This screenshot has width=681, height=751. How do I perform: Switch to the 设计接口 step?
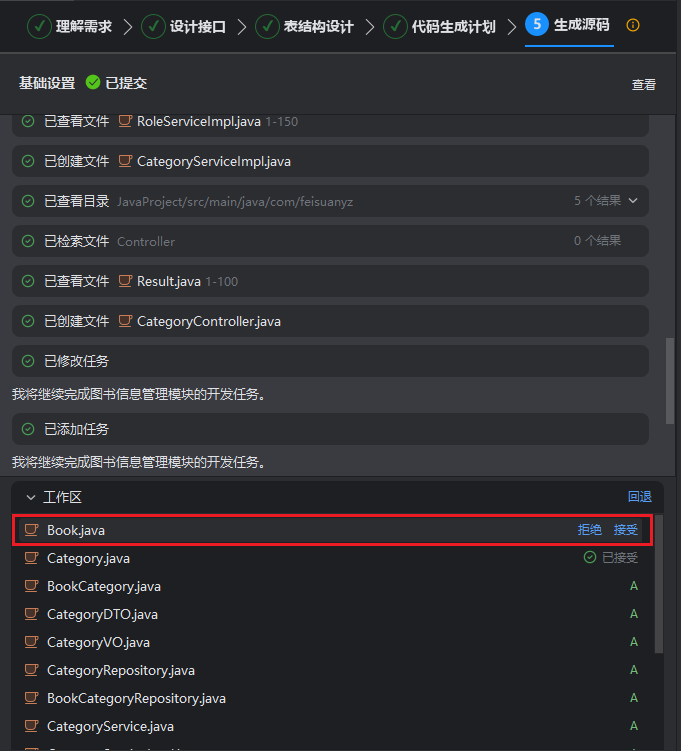point(185,26)
